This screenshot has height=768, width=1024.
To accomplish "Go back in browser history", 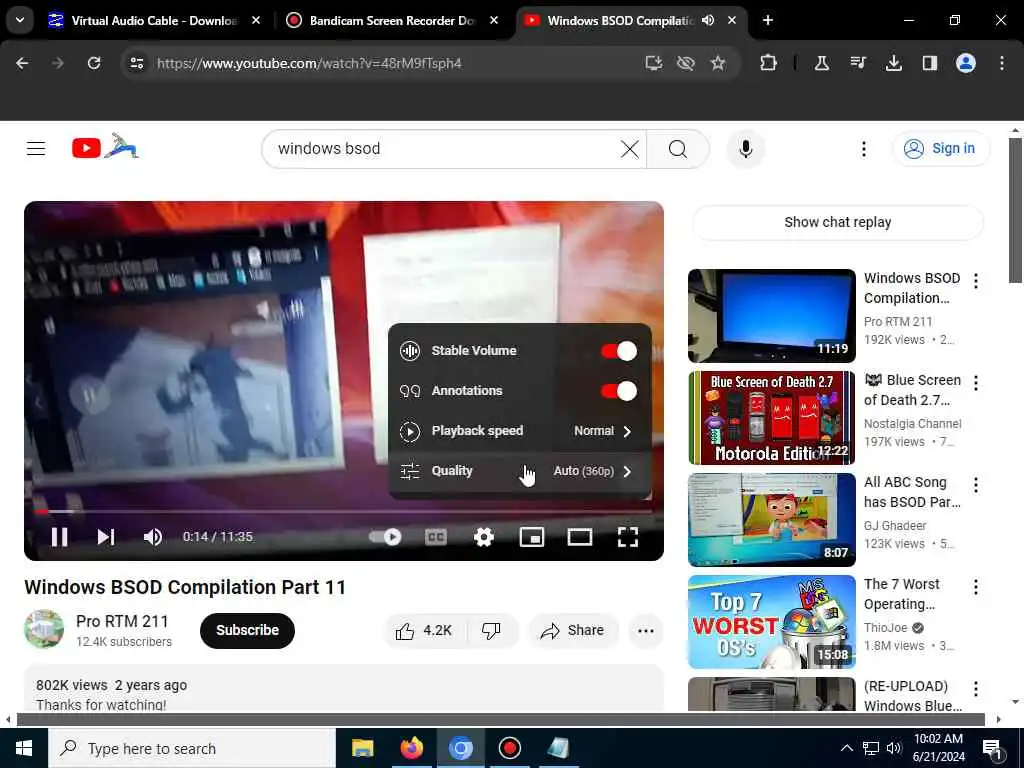I will coord(22,63).
